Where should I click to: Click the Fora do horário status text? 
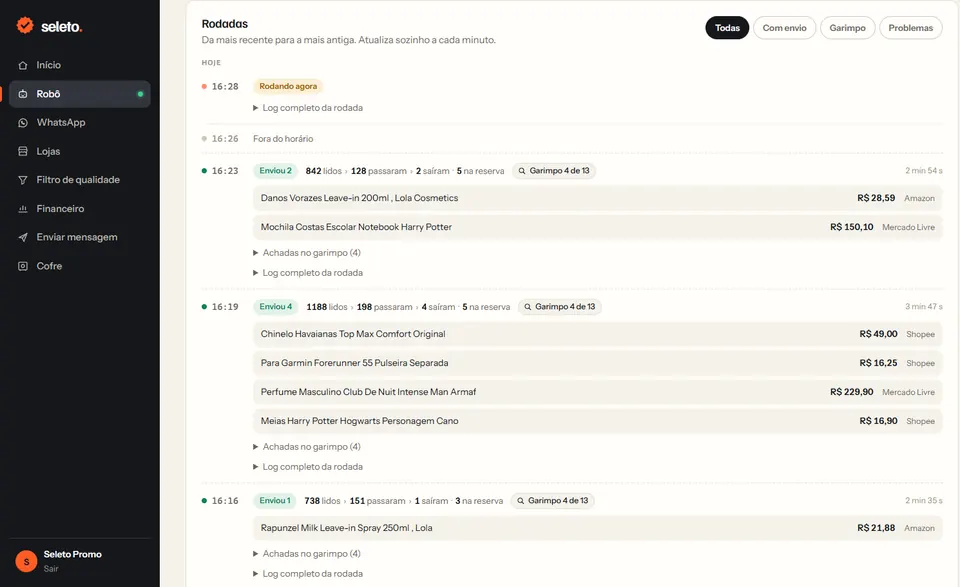click(x=283, y=139)
